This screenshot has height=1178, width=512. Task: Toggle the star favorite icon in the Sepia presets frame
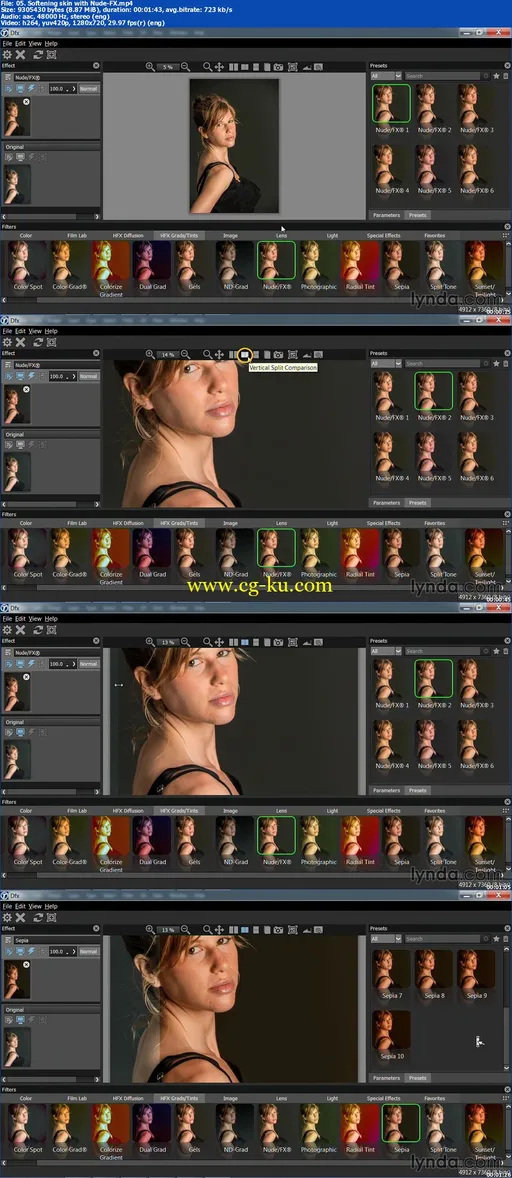coord(496,938)
